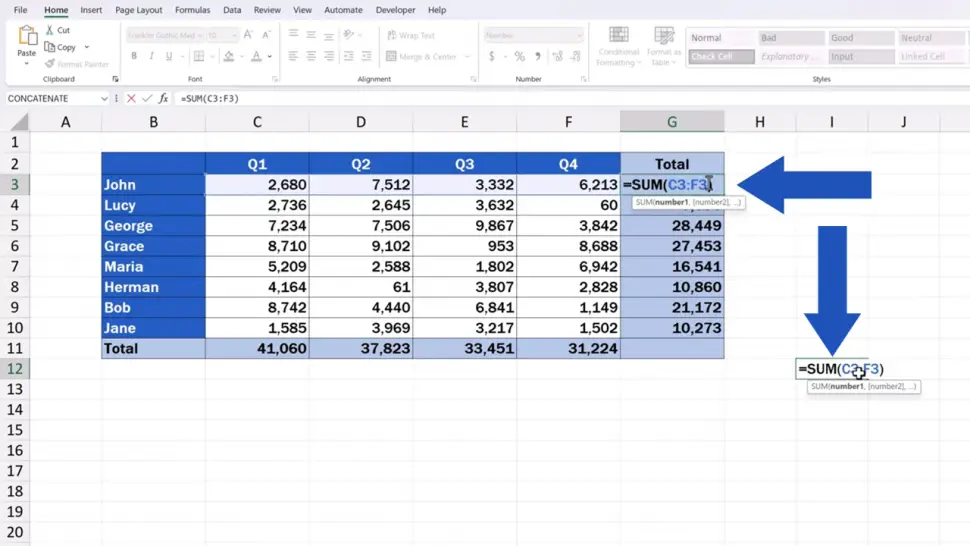Toggle Italic formatting

151,56
